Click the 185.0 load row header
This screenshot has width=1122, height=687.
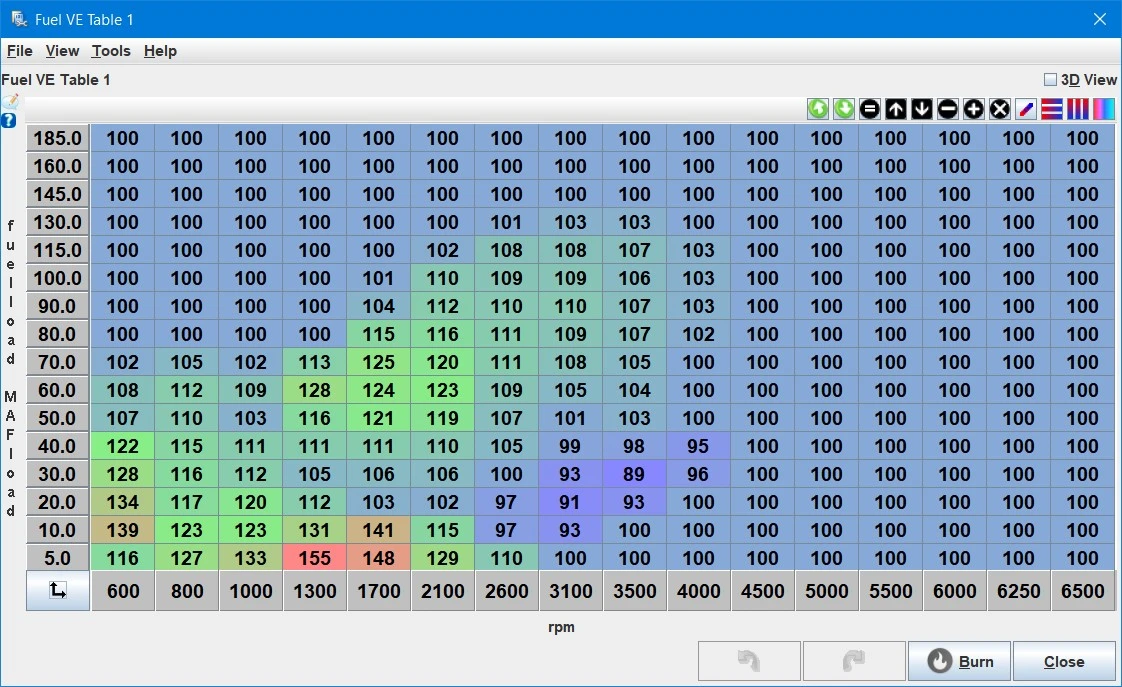coord(58,138)
